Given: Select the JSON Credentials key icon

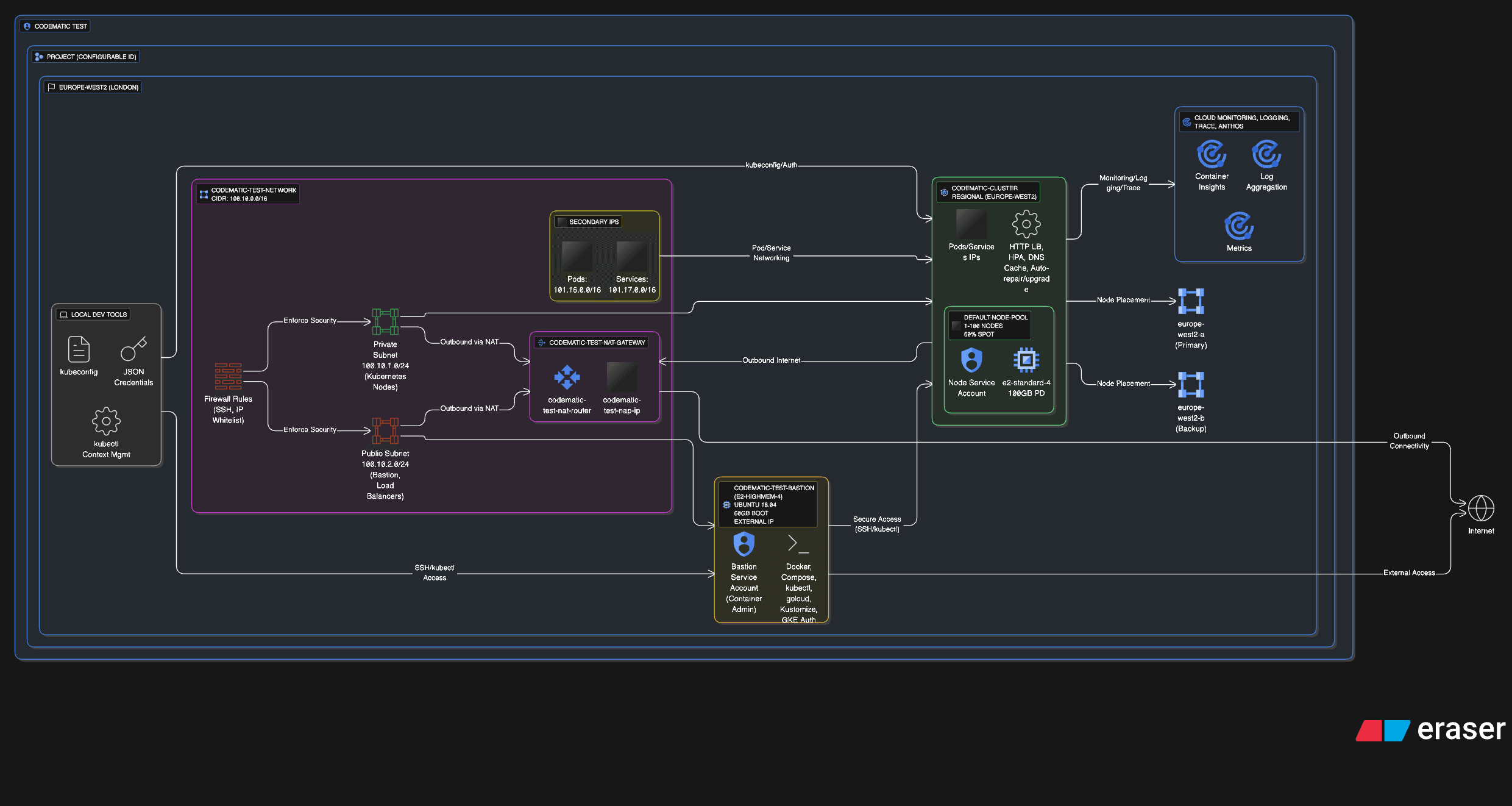Looking at the screenshot, I should tap(133, 349).
